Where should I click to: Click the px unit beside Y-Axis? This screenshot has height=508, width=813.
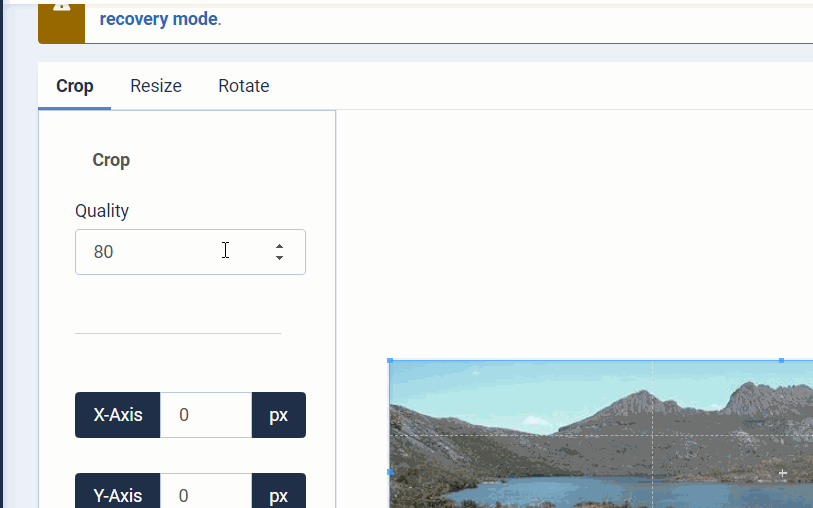tap(279, 491)
